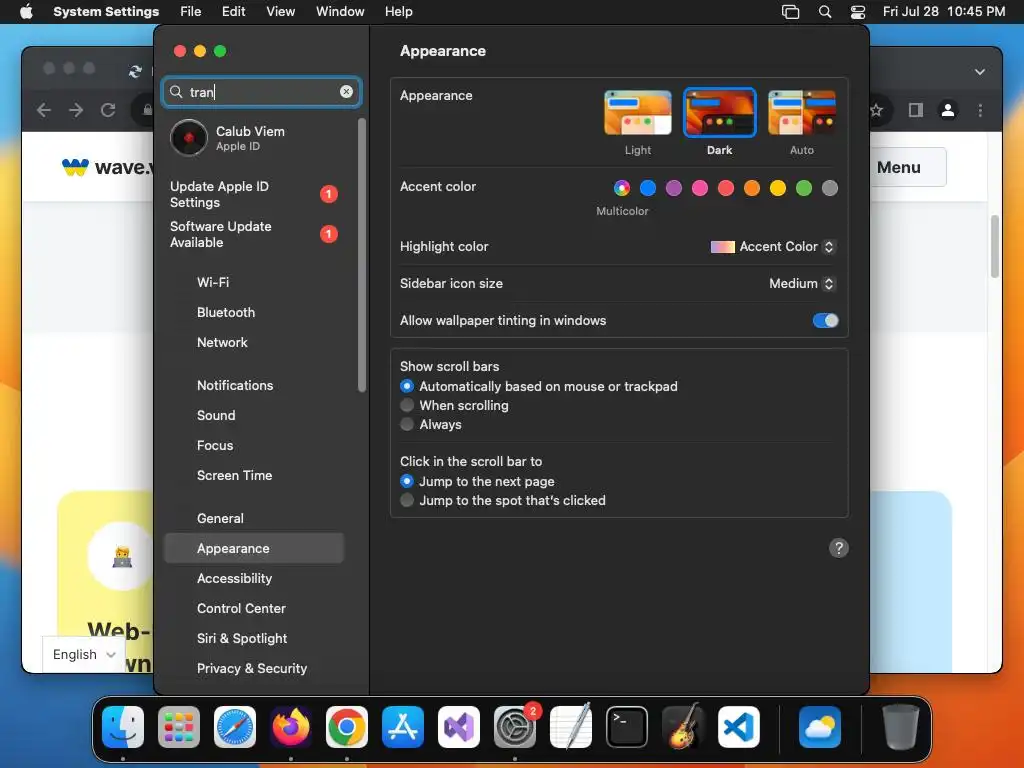1024x768 pixels.
Task: Click the Stage Manager icon in menu bar
Action: [790, 12]
